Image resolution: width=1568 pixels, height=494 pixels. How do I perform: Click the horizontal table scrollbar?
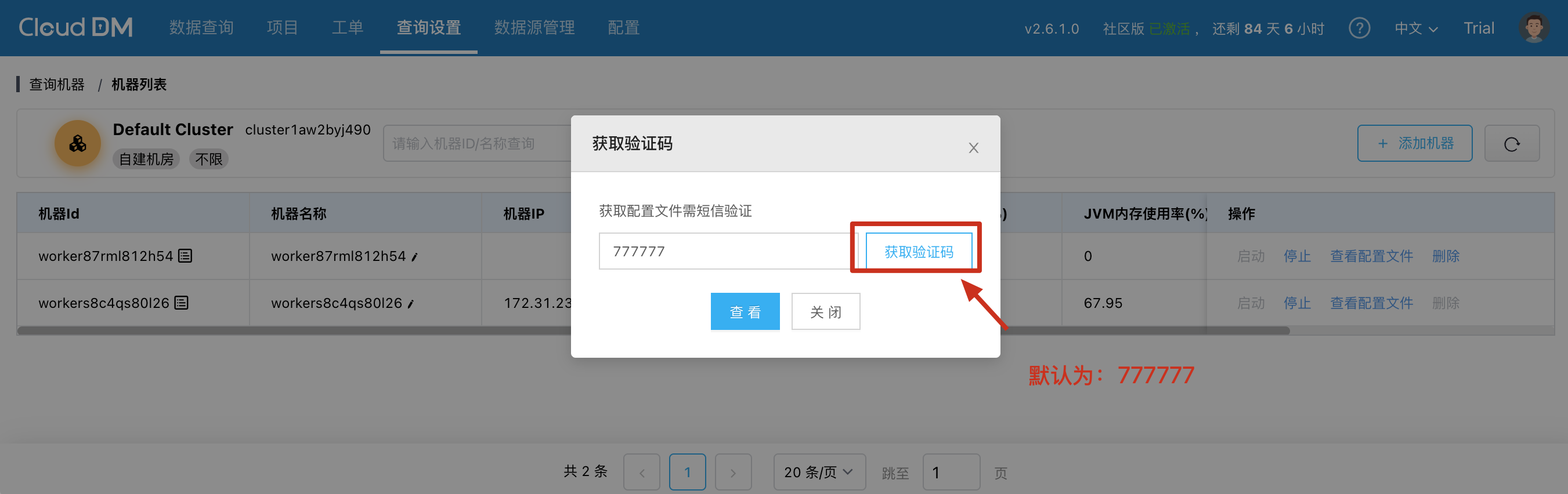click(x=653, y=330)
